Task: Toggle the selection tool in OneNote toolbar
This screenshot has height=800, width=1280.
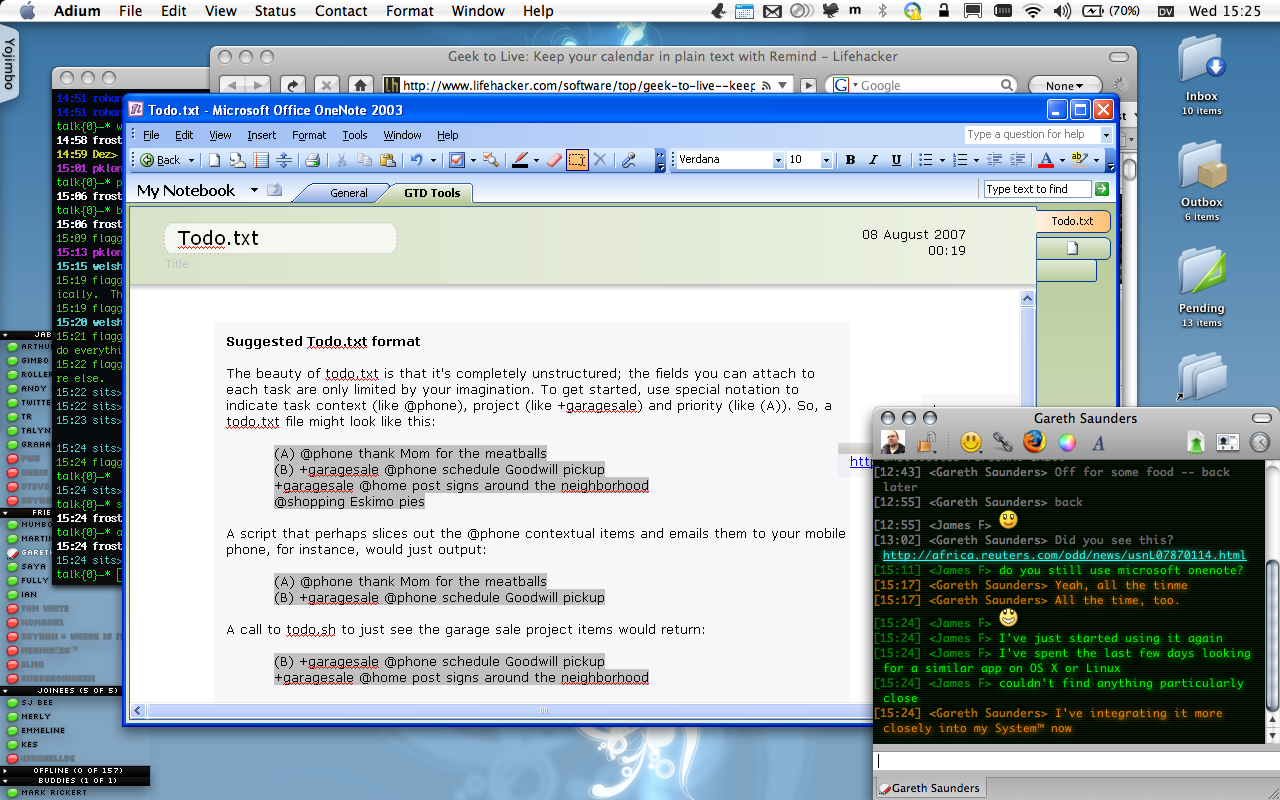Action: [577, 160]
